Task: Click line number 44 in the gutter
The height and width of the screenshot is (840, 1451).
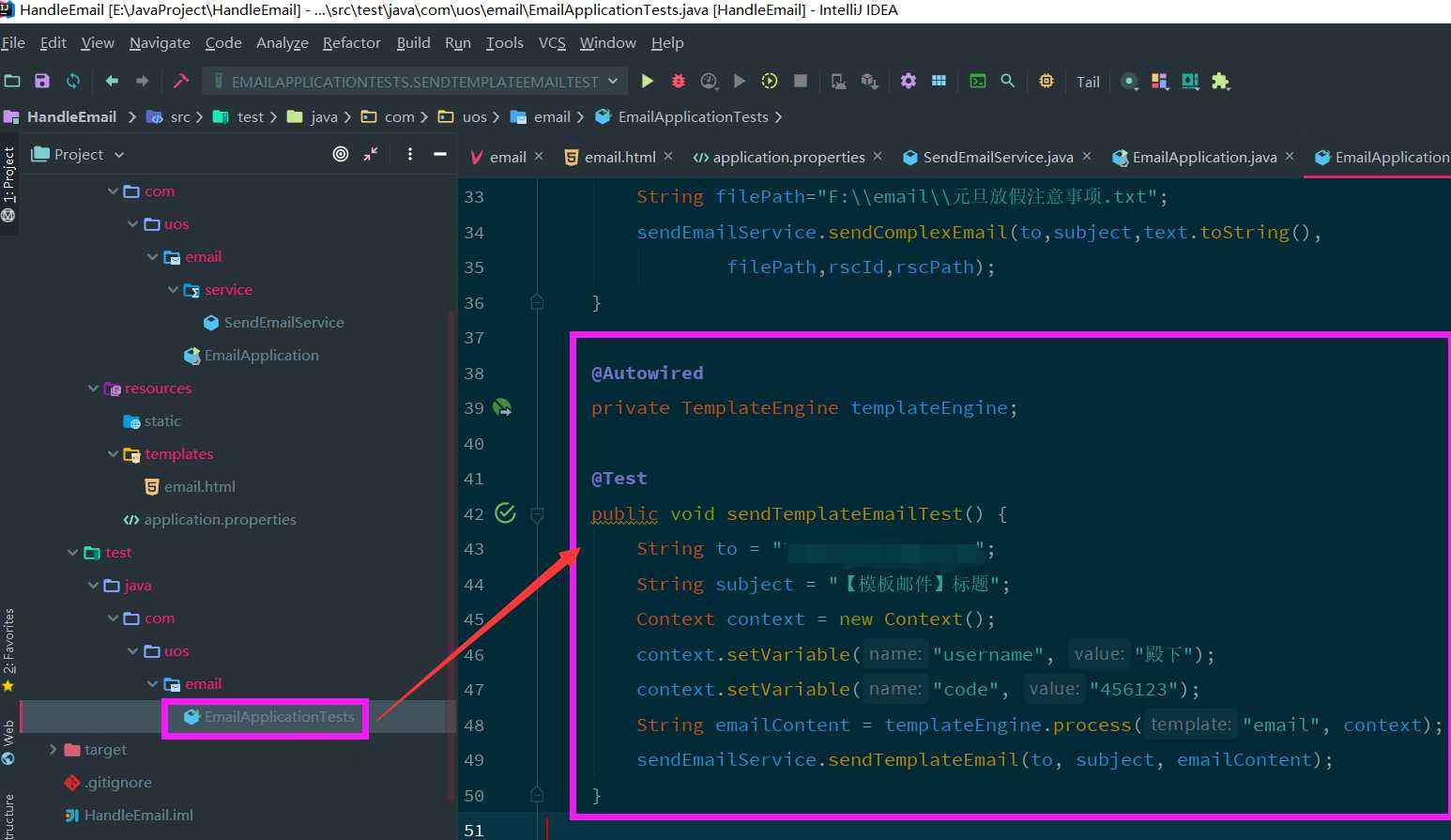Action: [x=474, y=584]
